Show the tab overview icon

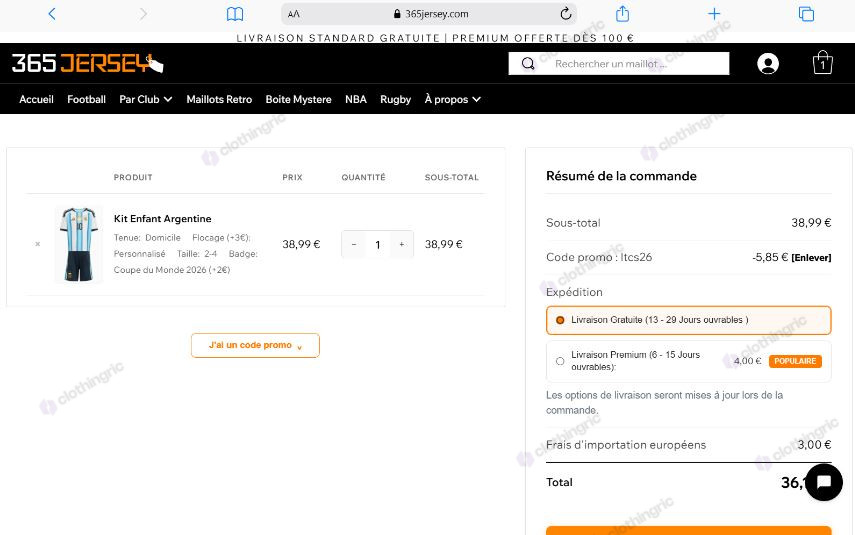point(806,14)
